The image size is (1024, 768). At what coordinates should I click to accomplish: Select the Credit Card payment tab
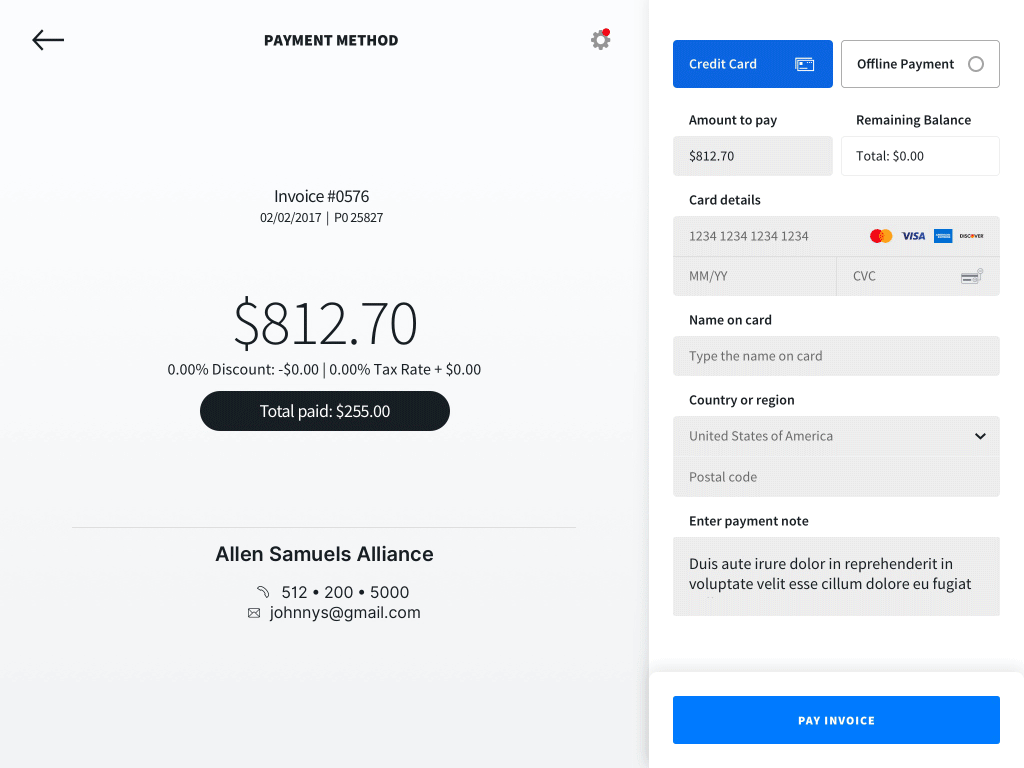pyautogui.click(x=752, y=64)
